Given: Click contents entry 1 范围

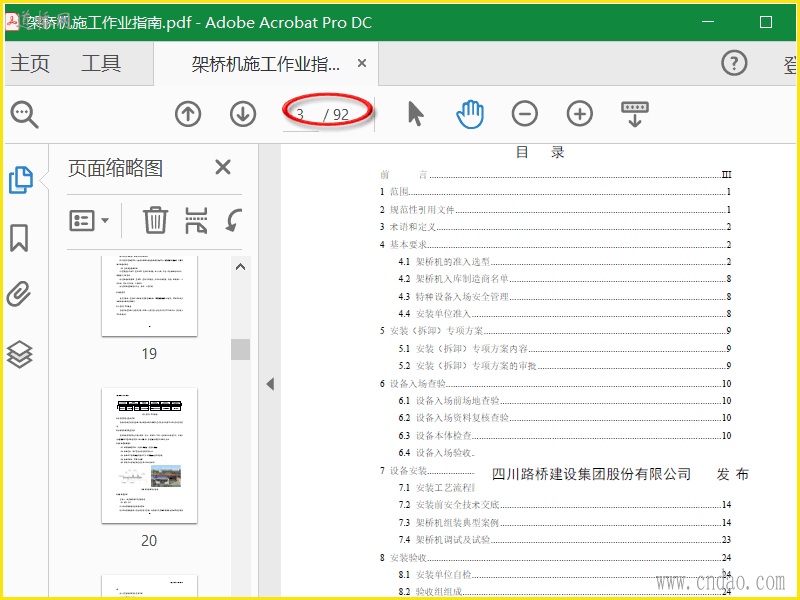Looking at the screenshot, I should [x=556, y=192].
